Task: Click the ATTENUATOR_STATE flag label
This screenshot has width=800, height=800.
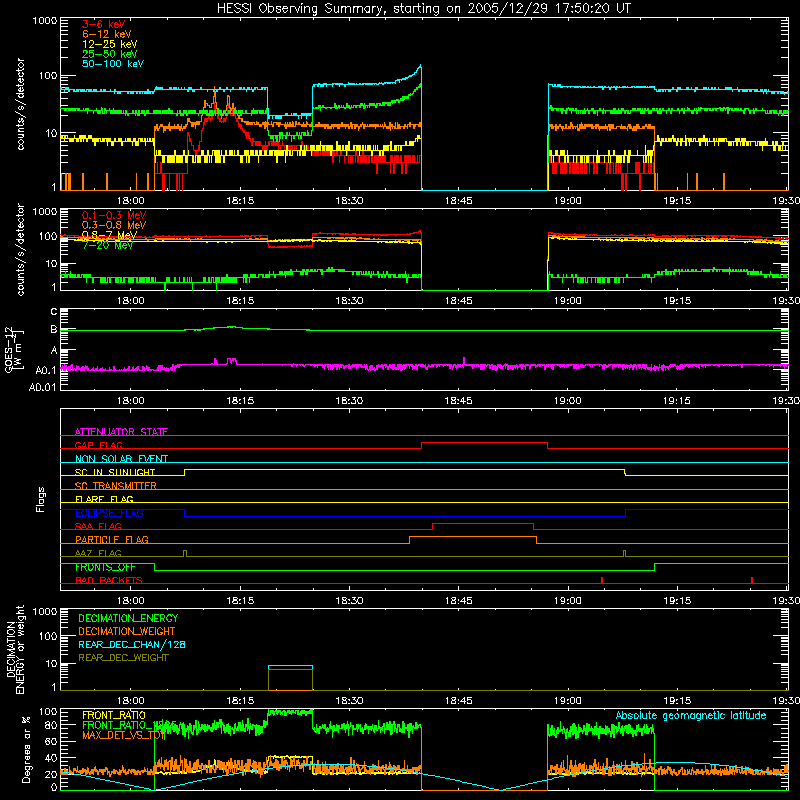Action: click(121, 432)
